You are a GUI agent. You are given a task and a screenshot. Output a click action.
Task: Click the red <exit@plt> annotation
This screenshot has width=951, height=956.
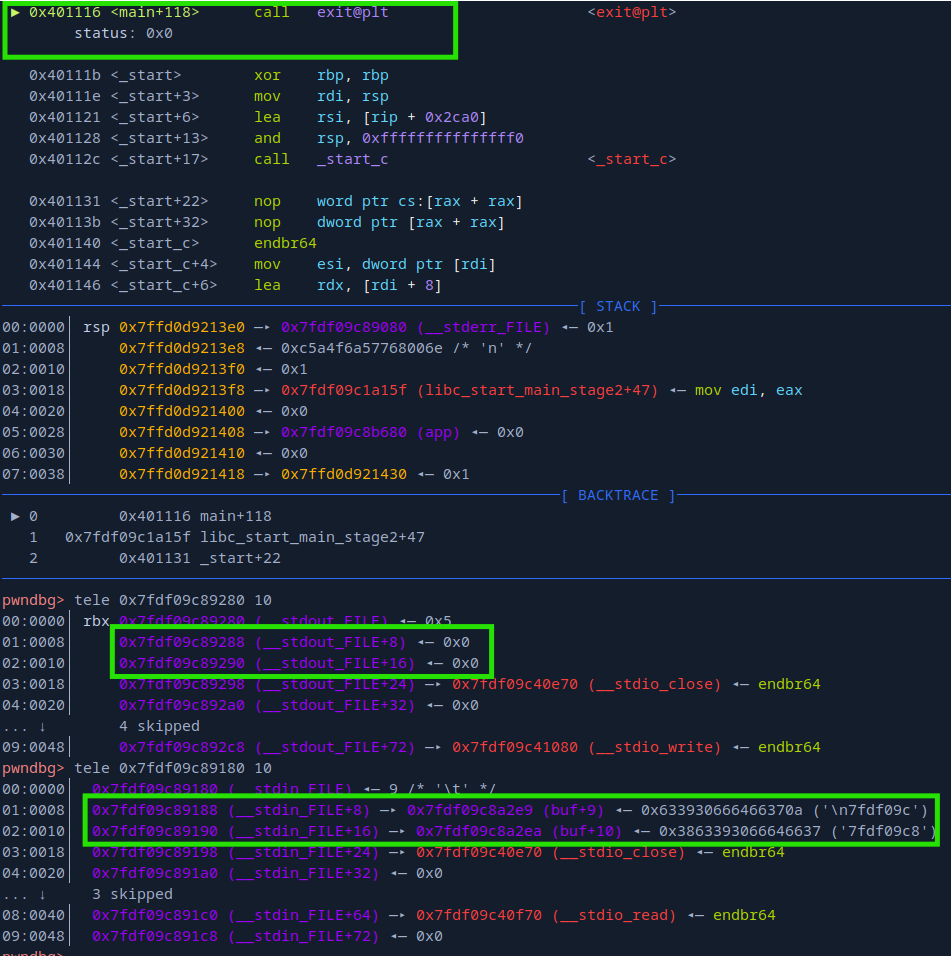pyautogui.click(x=631, y=12)
